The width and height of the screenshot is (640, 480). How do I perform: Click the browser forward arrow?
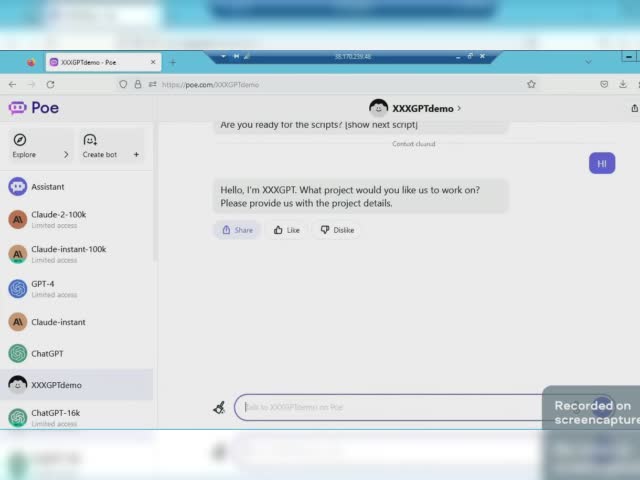click(31, 84)
